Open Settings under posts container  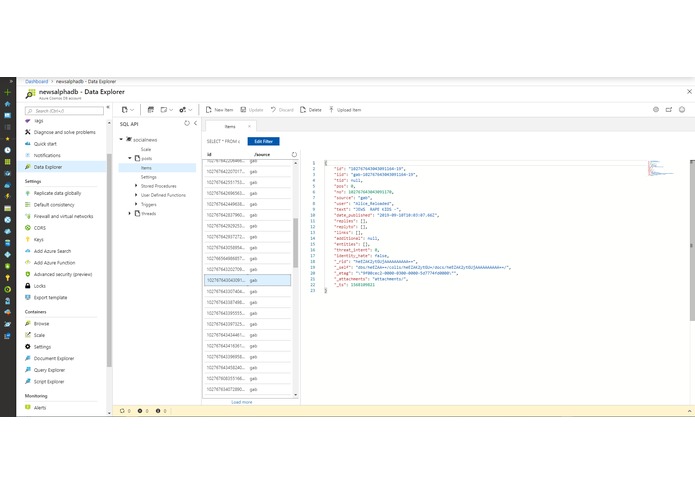(148, 177)
